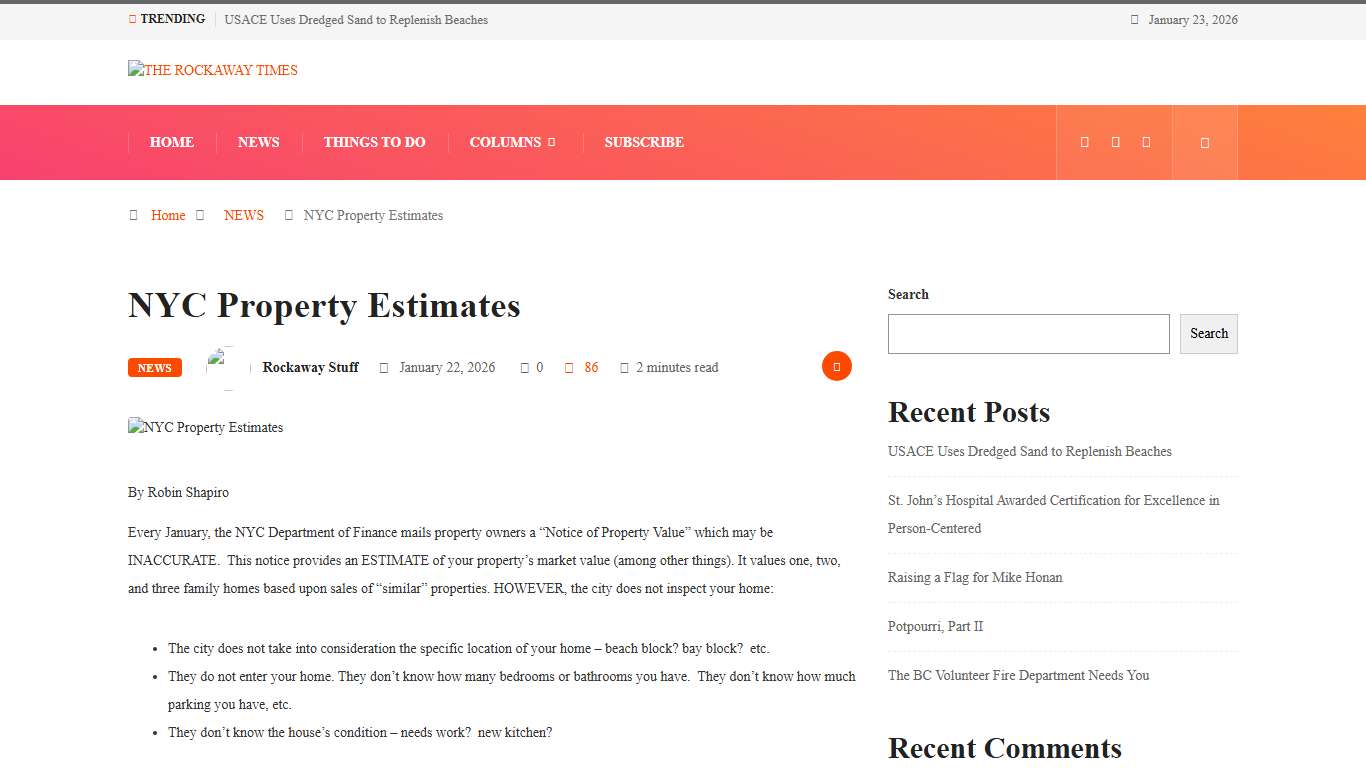Click the home icon in the breadcrumb trail

pos(133,215)
